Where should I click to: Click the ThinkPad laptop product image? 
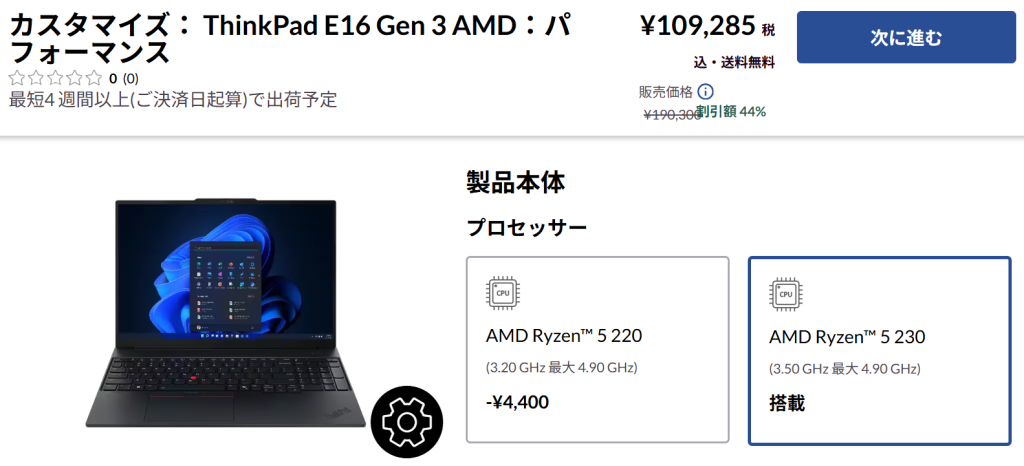(225, 313)
